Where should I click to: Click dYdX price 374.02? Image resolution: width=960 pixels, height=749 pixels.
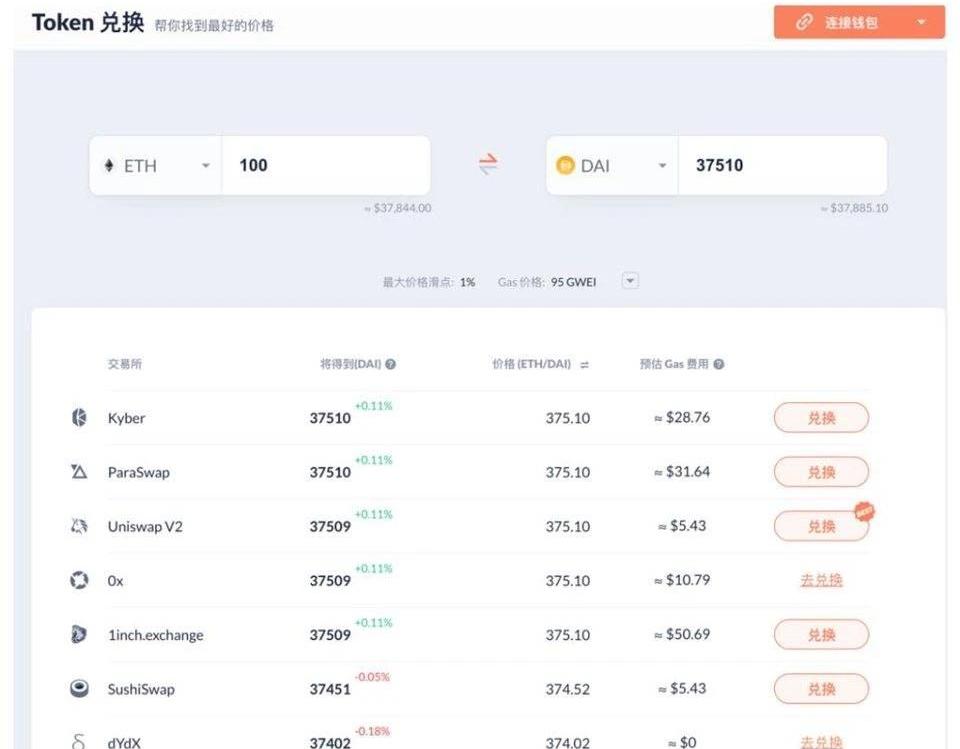click(x=568, y=743)
